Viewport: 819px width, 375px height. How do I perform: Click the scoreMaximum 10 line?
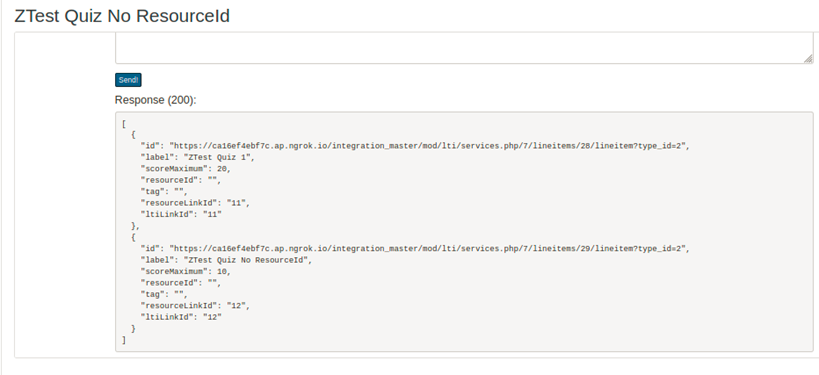(185, 272)
